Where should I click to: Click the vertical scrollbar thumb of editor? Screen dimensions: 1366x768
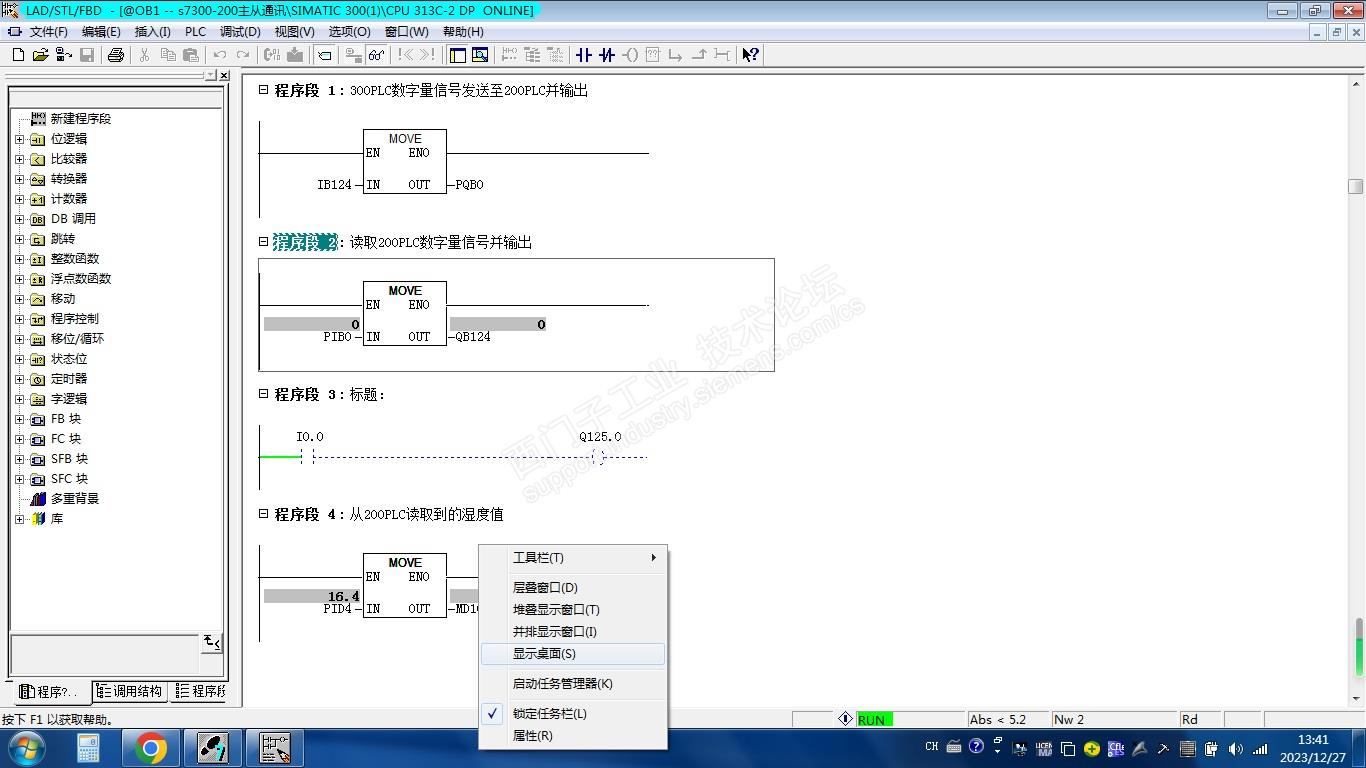1355,186
